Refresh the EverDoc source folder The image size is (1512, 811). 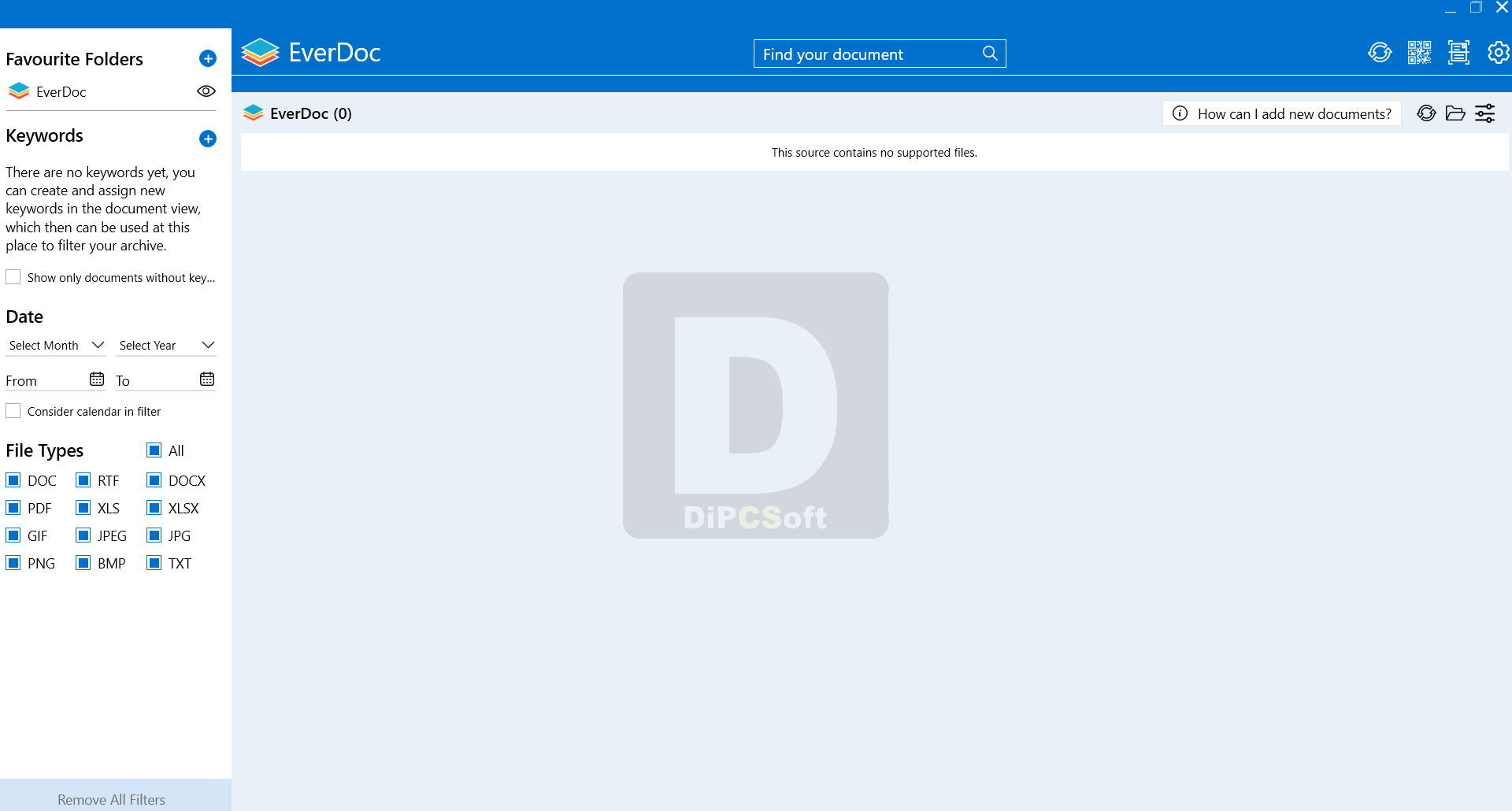[x=1426, y=113]
